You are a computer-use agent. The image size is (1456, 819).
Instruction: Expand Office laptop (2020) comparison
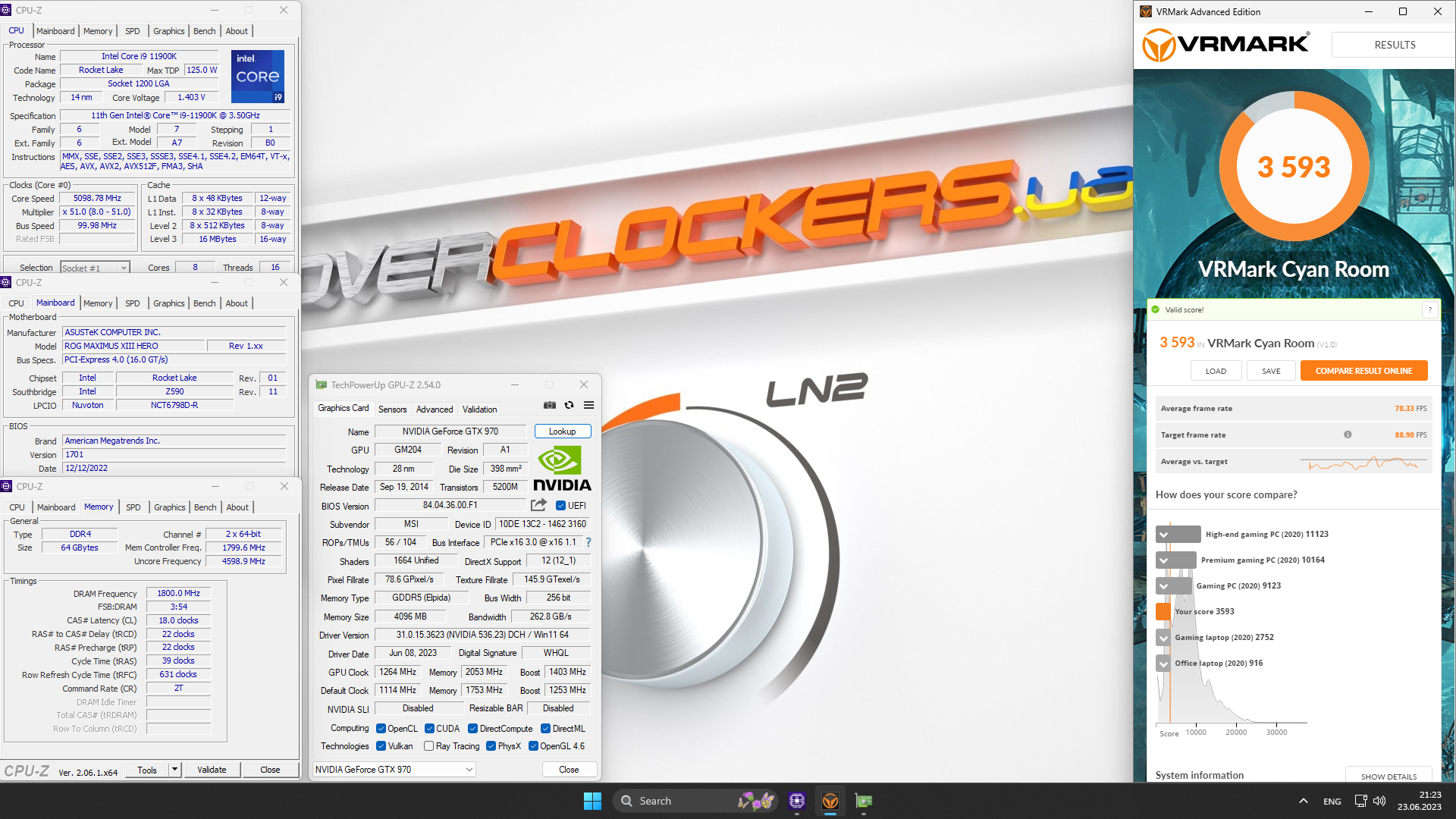[1163, 664]
